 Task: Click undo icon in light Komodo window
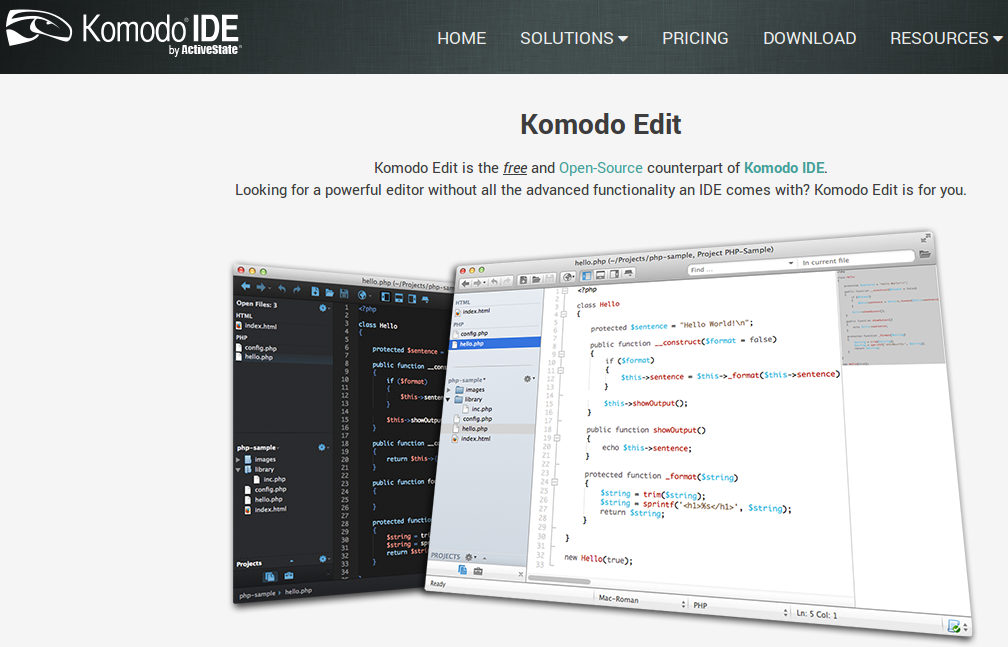(494, 281)
